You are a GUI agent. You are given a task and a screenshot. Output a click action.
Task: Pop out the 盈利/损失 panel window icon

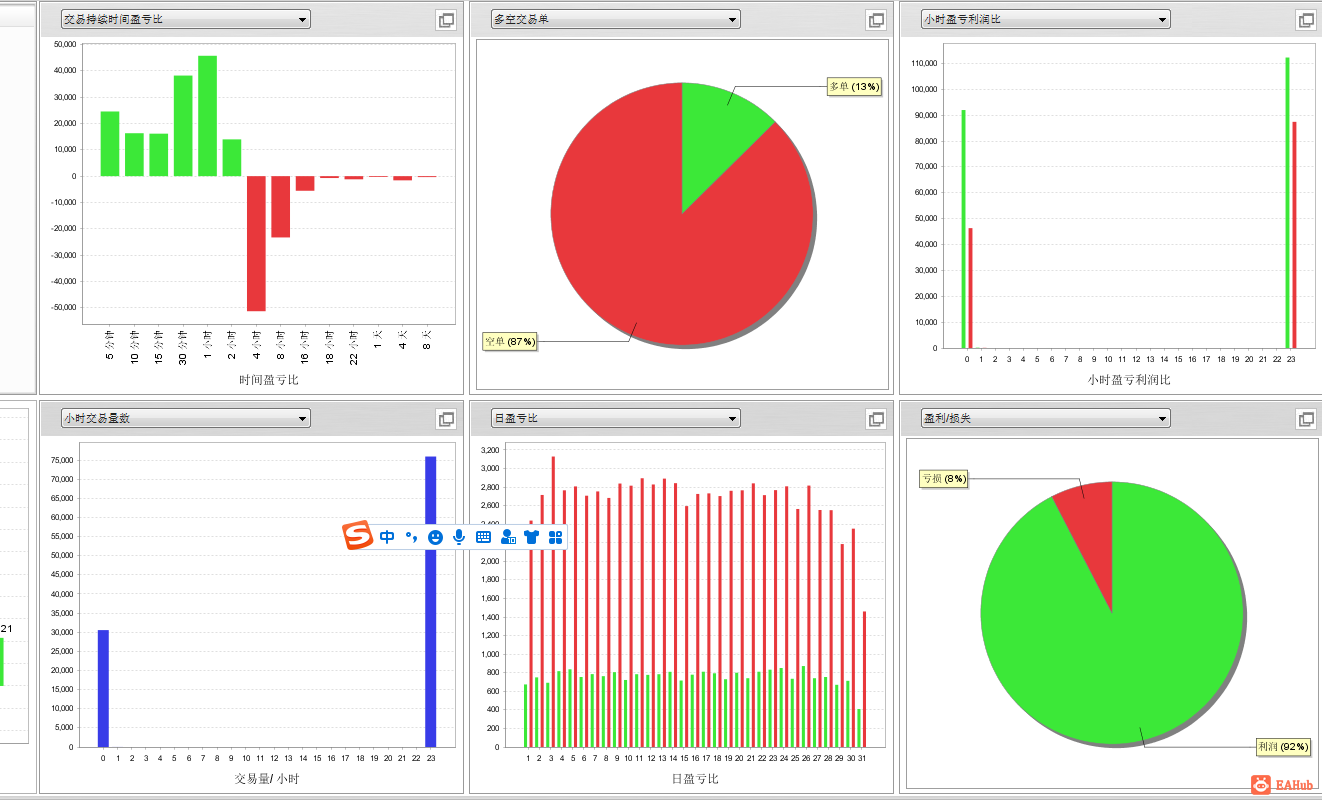1306,419
